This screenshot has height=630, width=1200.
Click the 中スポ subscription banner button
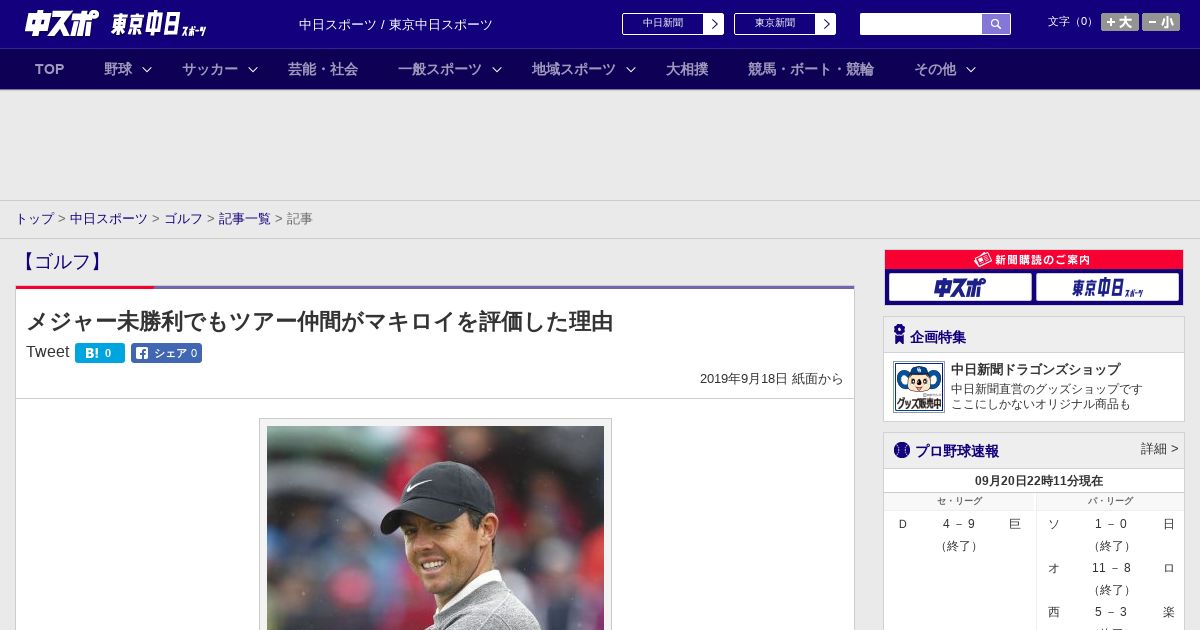click(960, 287)
